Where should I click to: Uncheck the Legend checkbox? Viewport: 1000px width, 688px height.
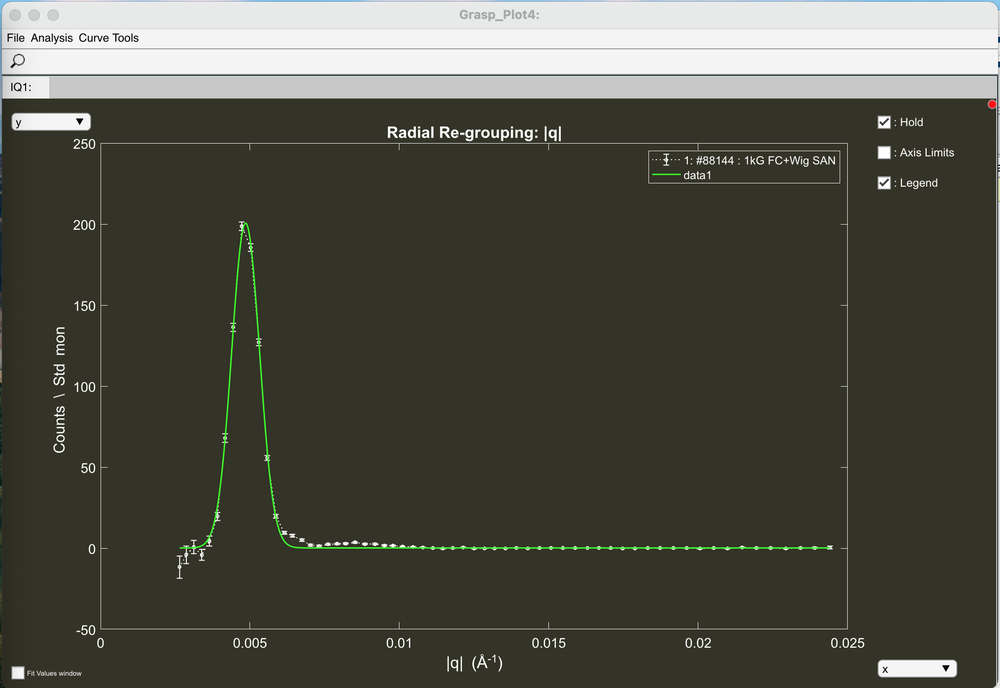coord(884,182)
